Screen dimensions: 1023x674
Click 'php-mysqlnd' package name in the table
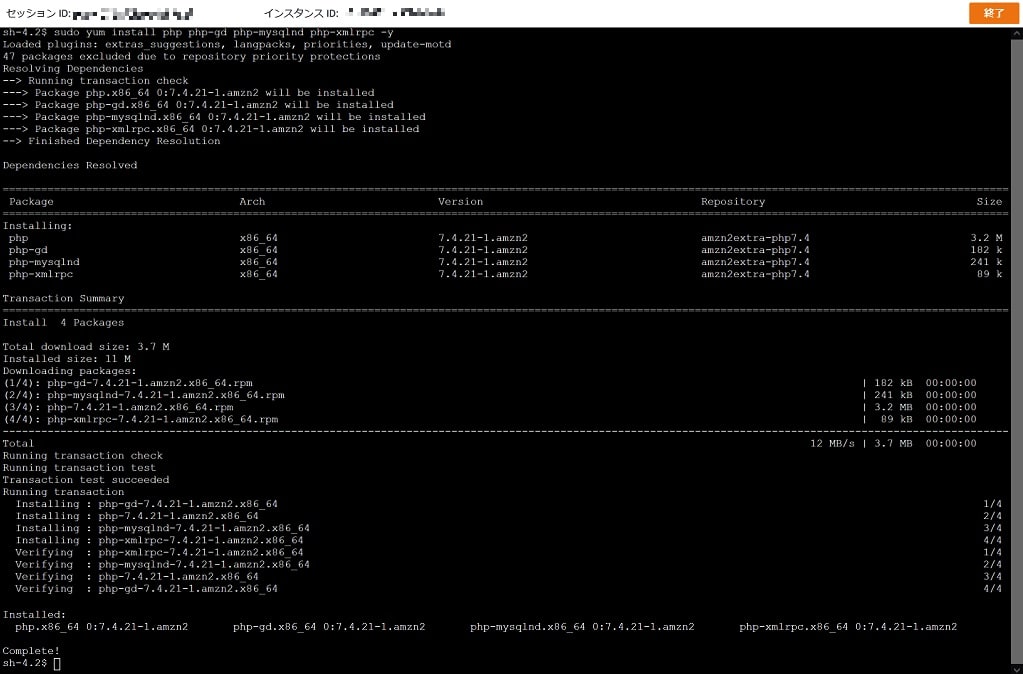click(x=44, y=262)
